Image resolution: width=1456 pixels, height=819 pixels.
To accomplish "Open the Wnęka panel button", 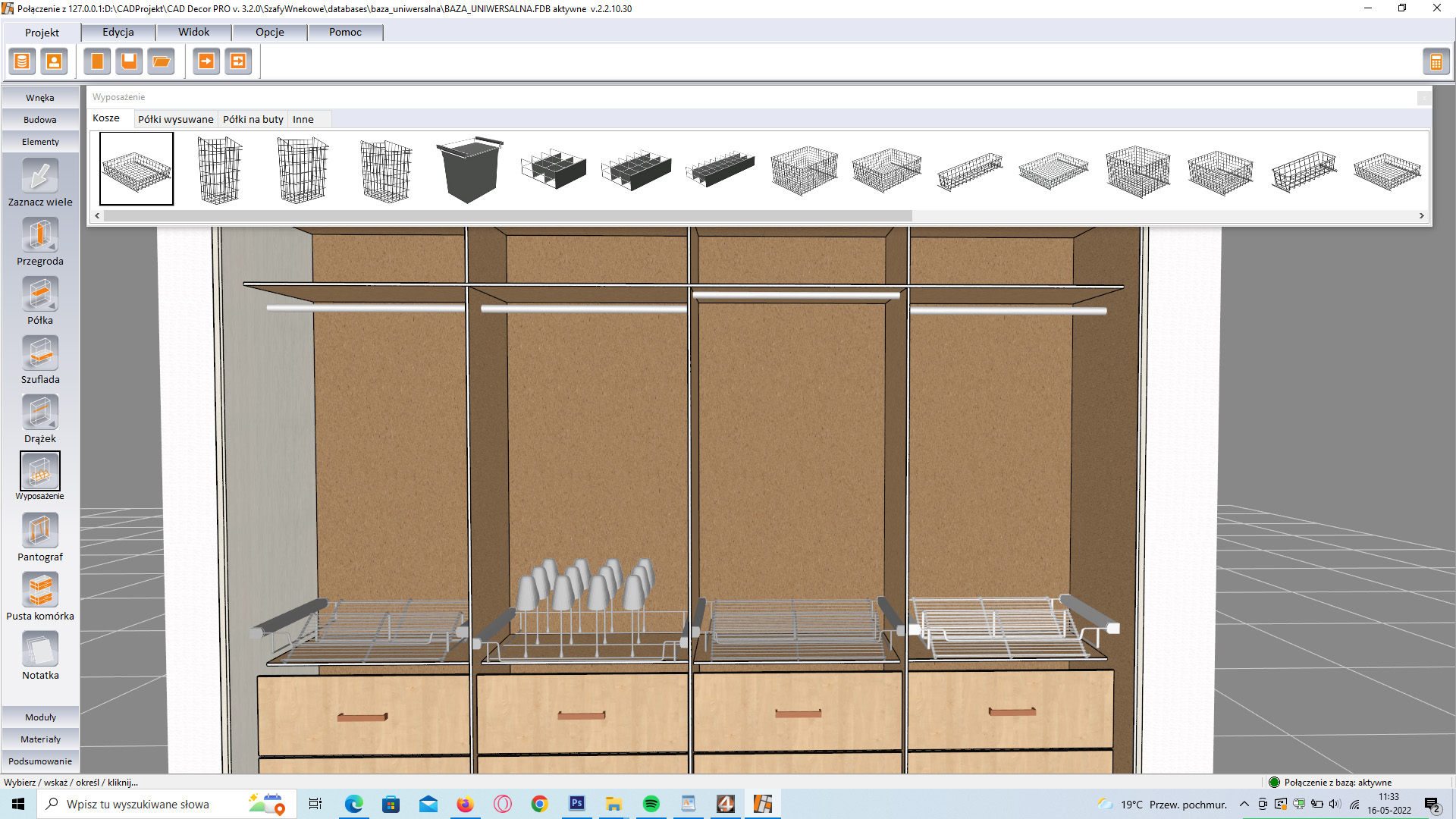I will point(40,97).
